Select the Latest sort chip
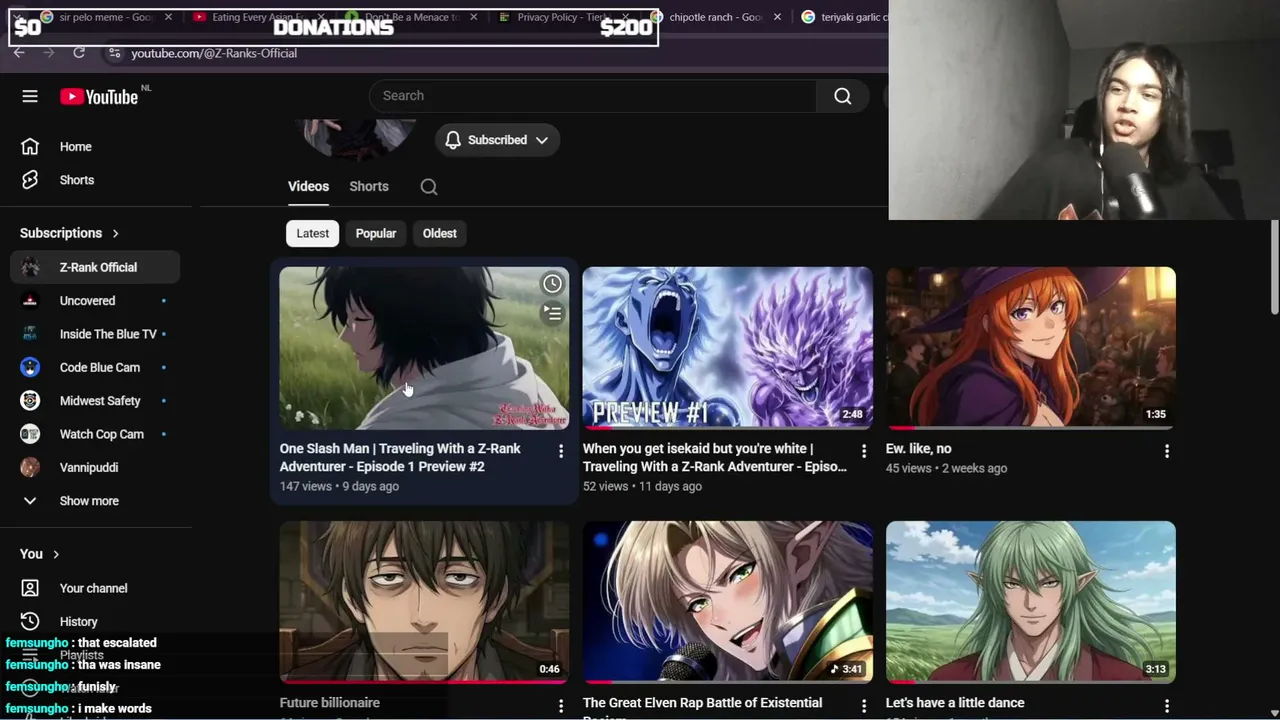Screen dimensions: 1280x720 pyautogui.click(x=313, y=234)
